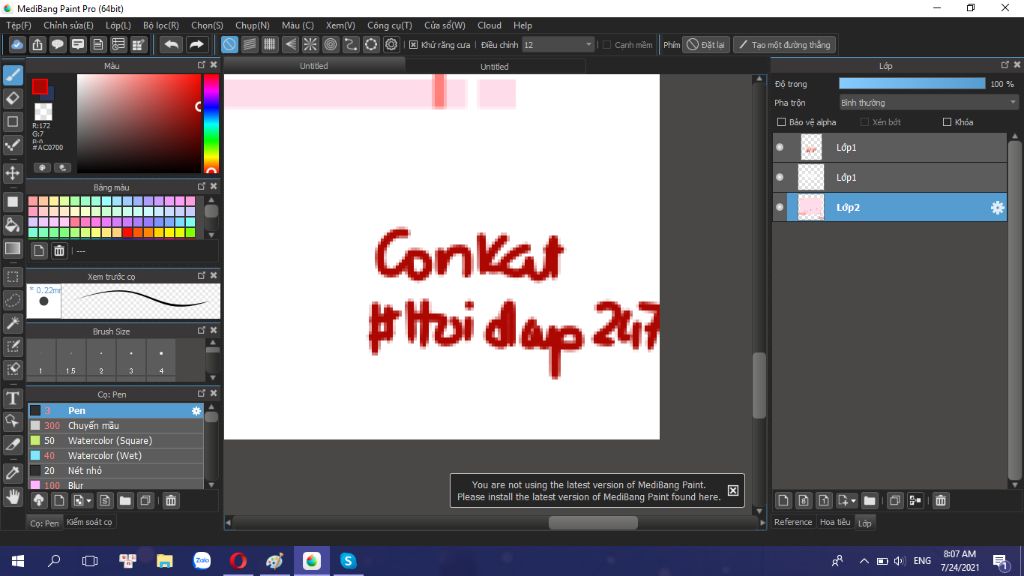The image size is (1024, 576).
Task: Toggle Khử răng cưa checkbox
Action: click(x=413, y=45)
